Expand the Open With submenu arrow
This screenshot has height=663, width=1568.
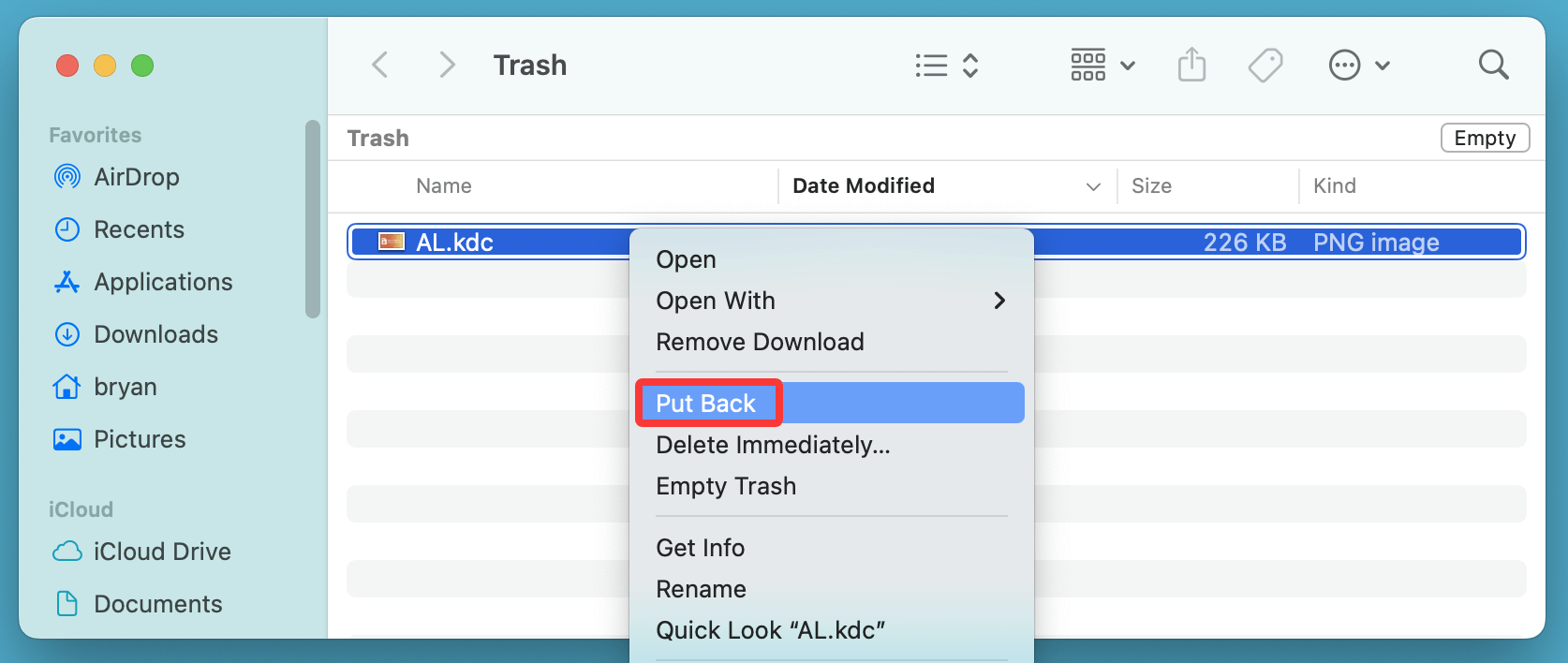click(999, 301)
